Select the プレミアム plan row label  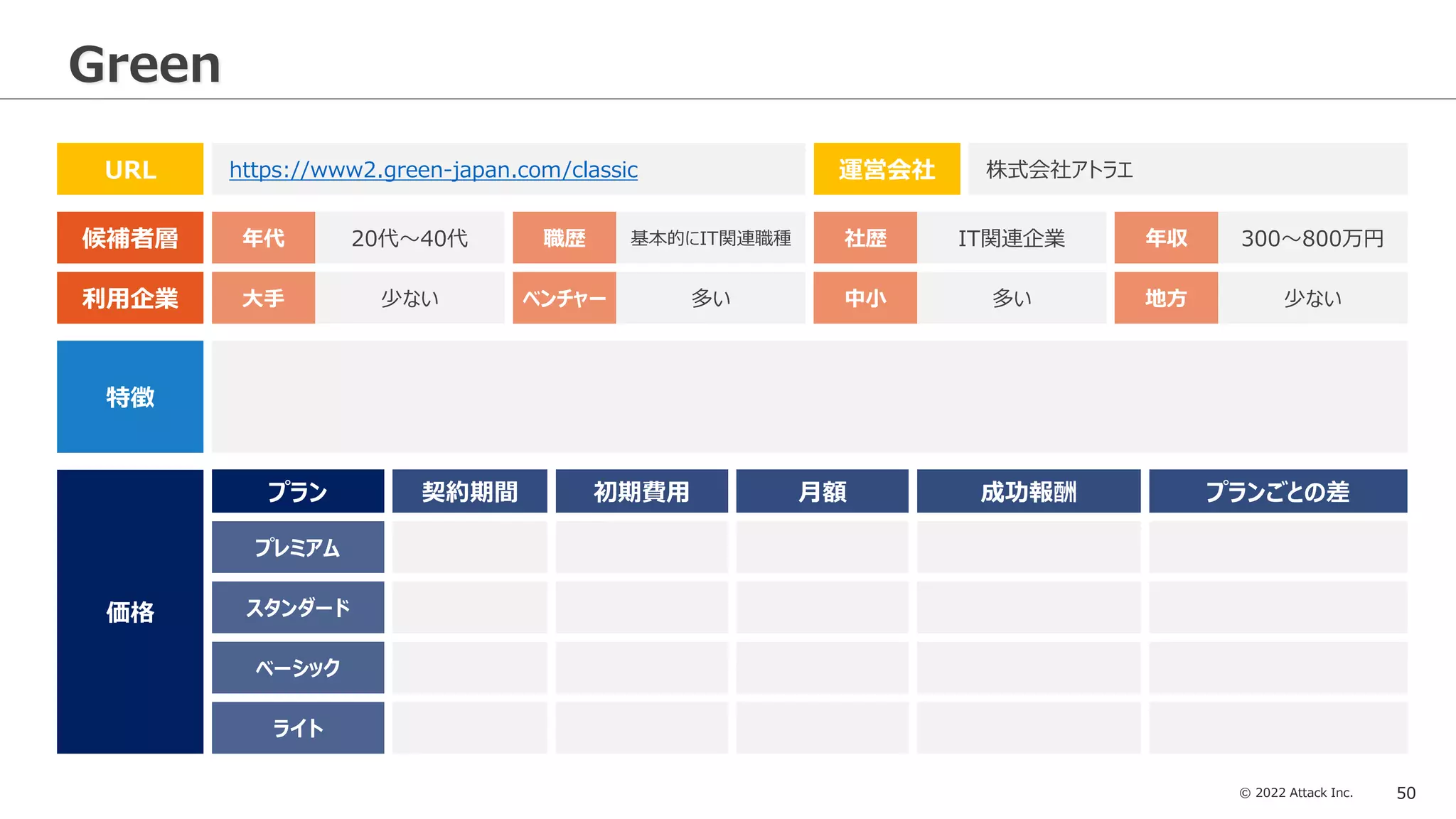298,547
